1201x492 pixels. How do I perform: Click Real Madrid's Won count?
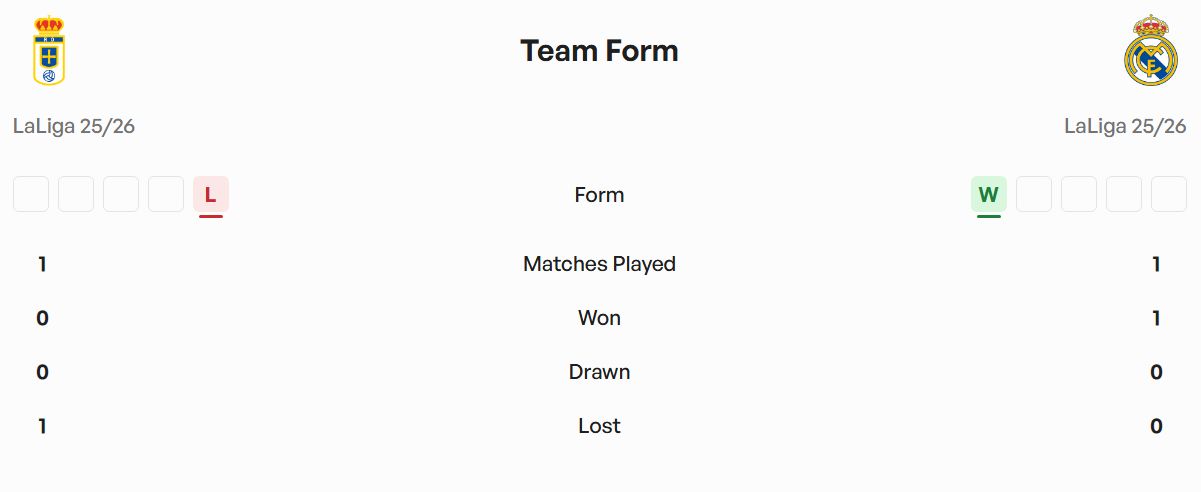click(x=1156, y=318)
